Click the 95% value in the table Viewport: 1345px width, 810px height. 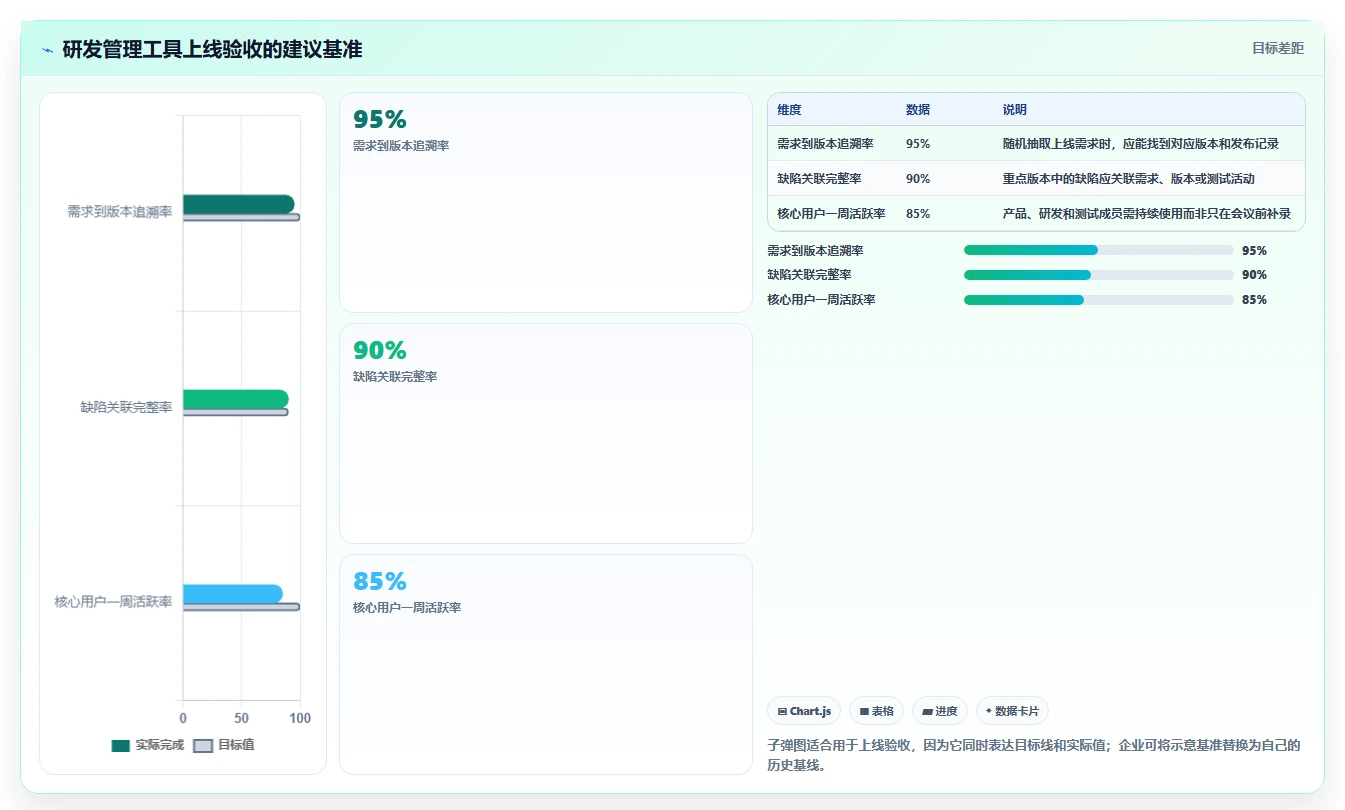tap(918, 144)
